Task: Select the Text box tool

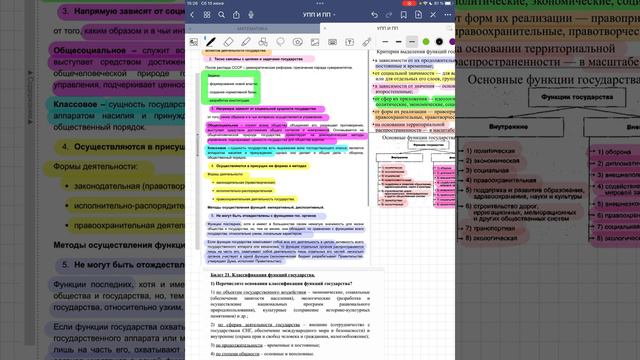Action: [x=349, y=42]
